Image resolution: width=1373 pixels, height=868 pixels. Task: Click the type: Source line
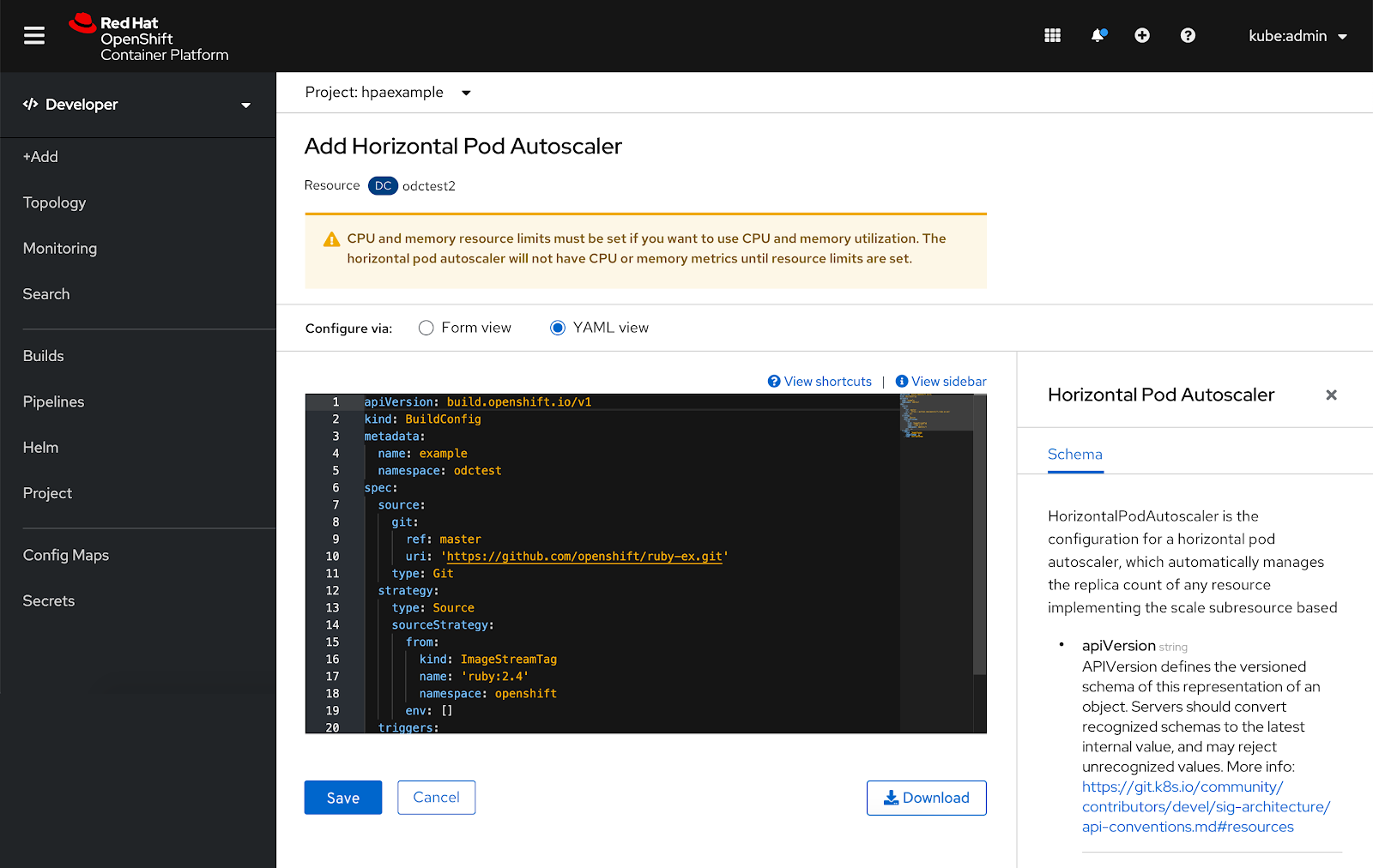[432, 608]
